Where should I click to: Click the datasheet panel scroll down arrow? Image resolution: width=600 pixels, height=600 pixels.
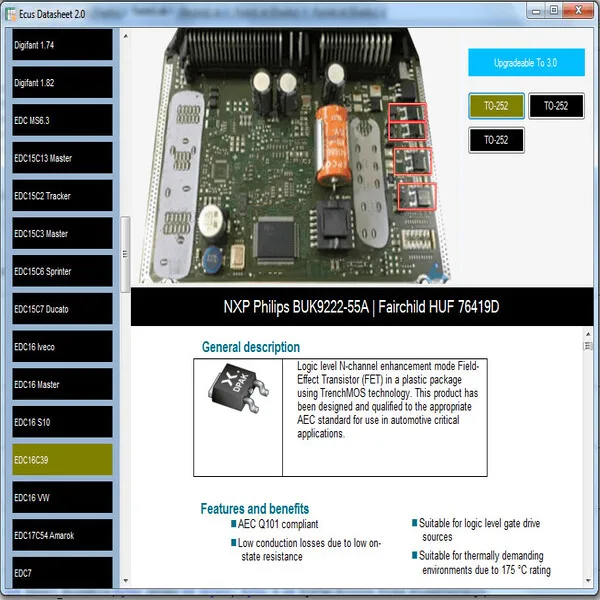pos(588,580)
